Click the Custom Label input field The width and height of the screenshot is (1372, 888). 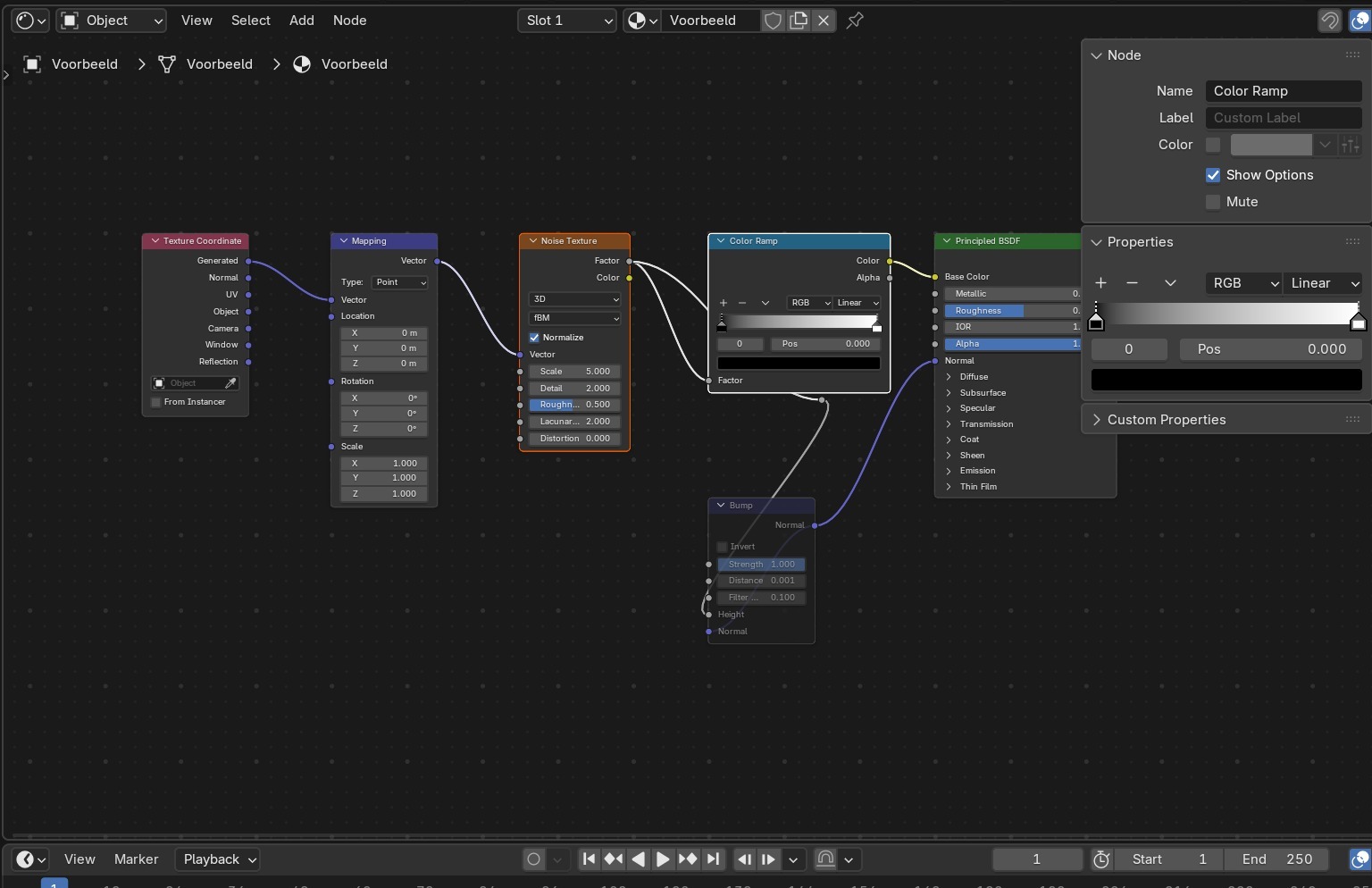(x=1284, y=118)
